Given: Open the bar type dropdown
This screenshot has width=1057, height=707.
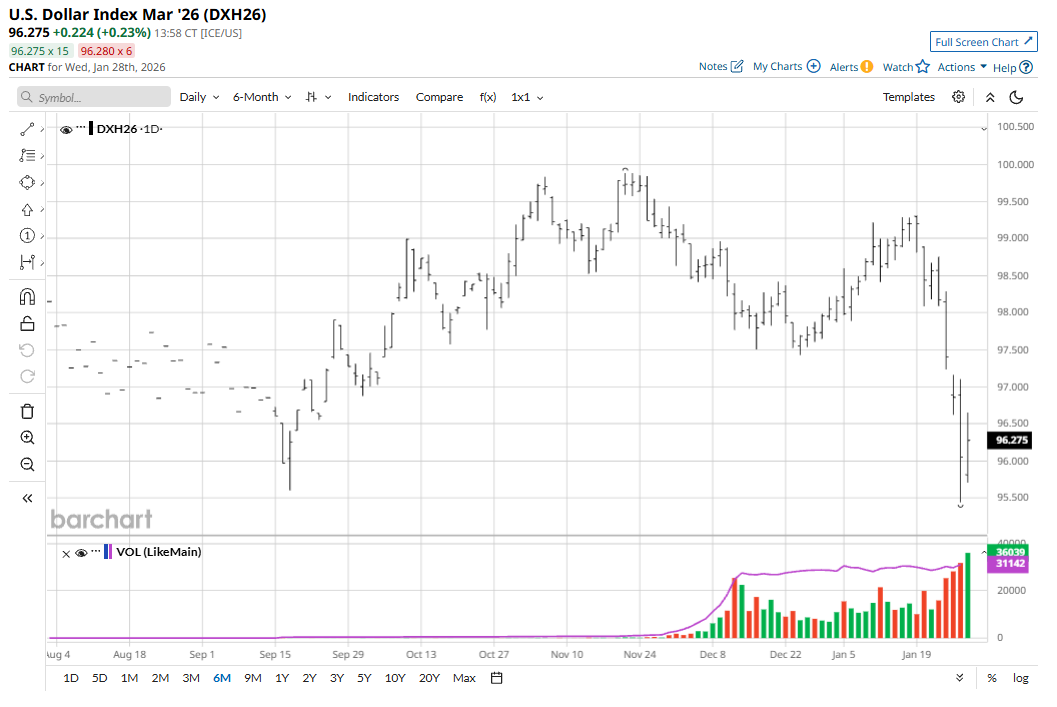Looking at the screenshot, I should [x=318, y=97].
